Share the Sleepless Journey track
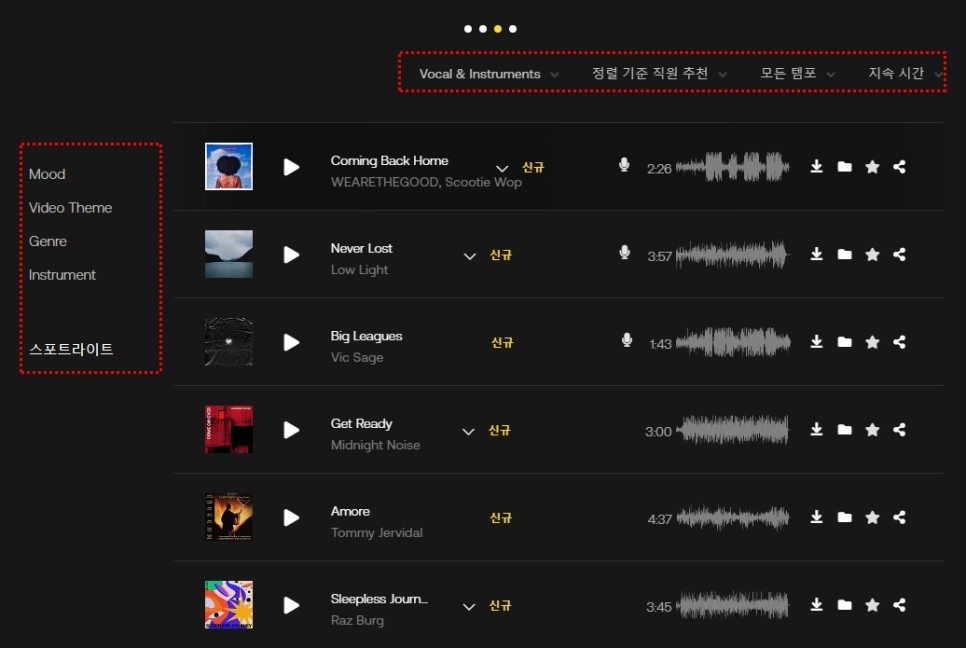 point(899,605)
